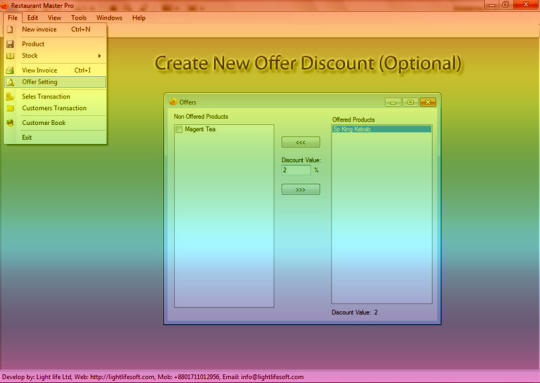Open the Edit menu
The height and width of the screenshot is (383, 540).
(33, 18)
